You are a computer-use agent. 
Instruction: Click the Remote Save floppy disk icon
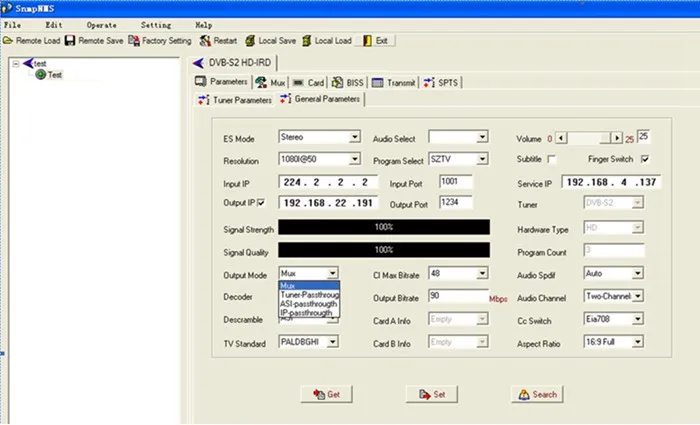coord(70,41)
